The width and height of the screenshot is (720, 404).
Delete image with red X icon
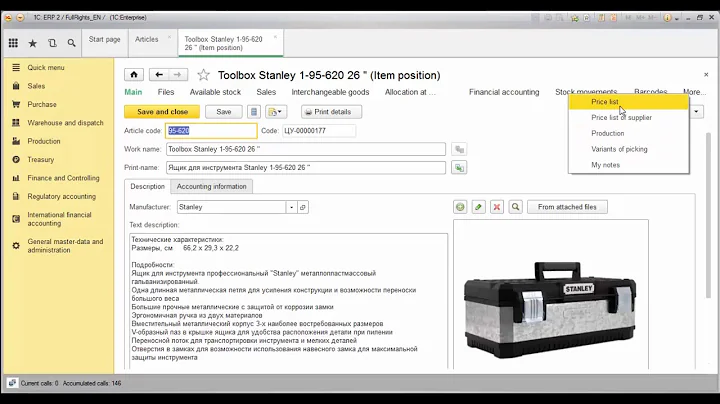tap(497, 207)
